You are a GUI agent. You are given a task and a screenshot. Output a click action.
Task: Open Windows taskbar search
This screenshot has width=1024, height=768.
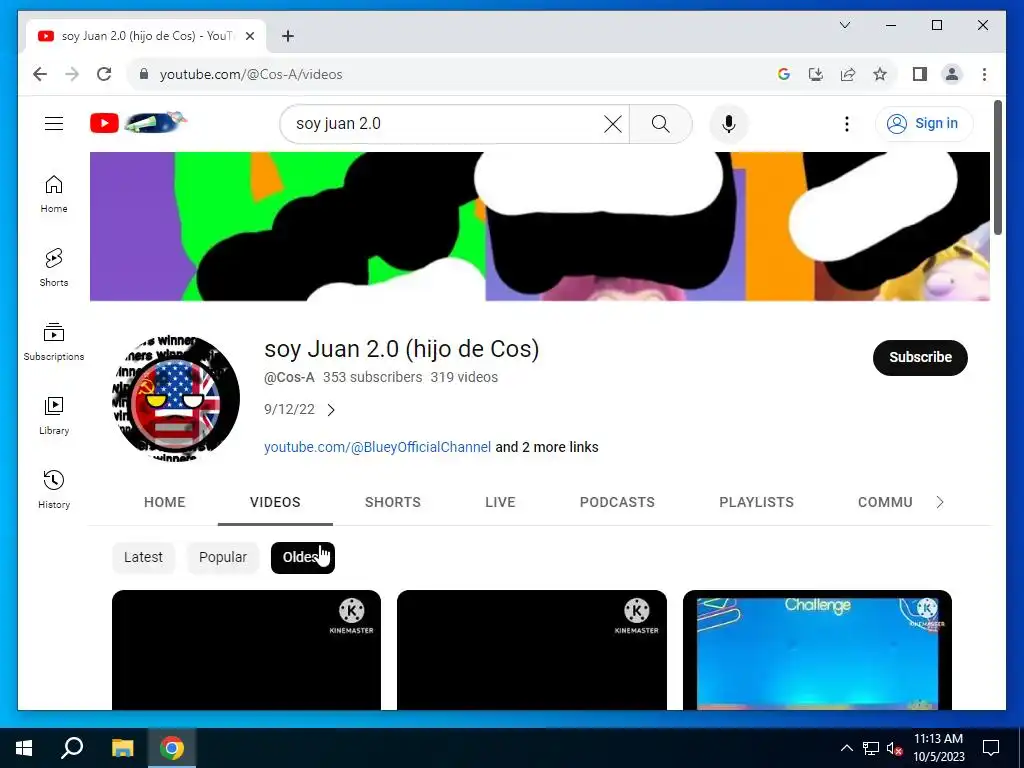coord(72,748)
